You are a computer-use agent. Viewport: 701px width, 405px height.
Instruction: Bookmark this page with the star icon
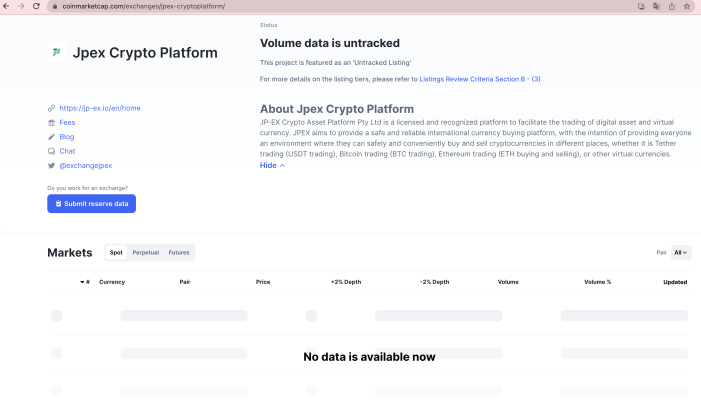(x=687, y=6)
